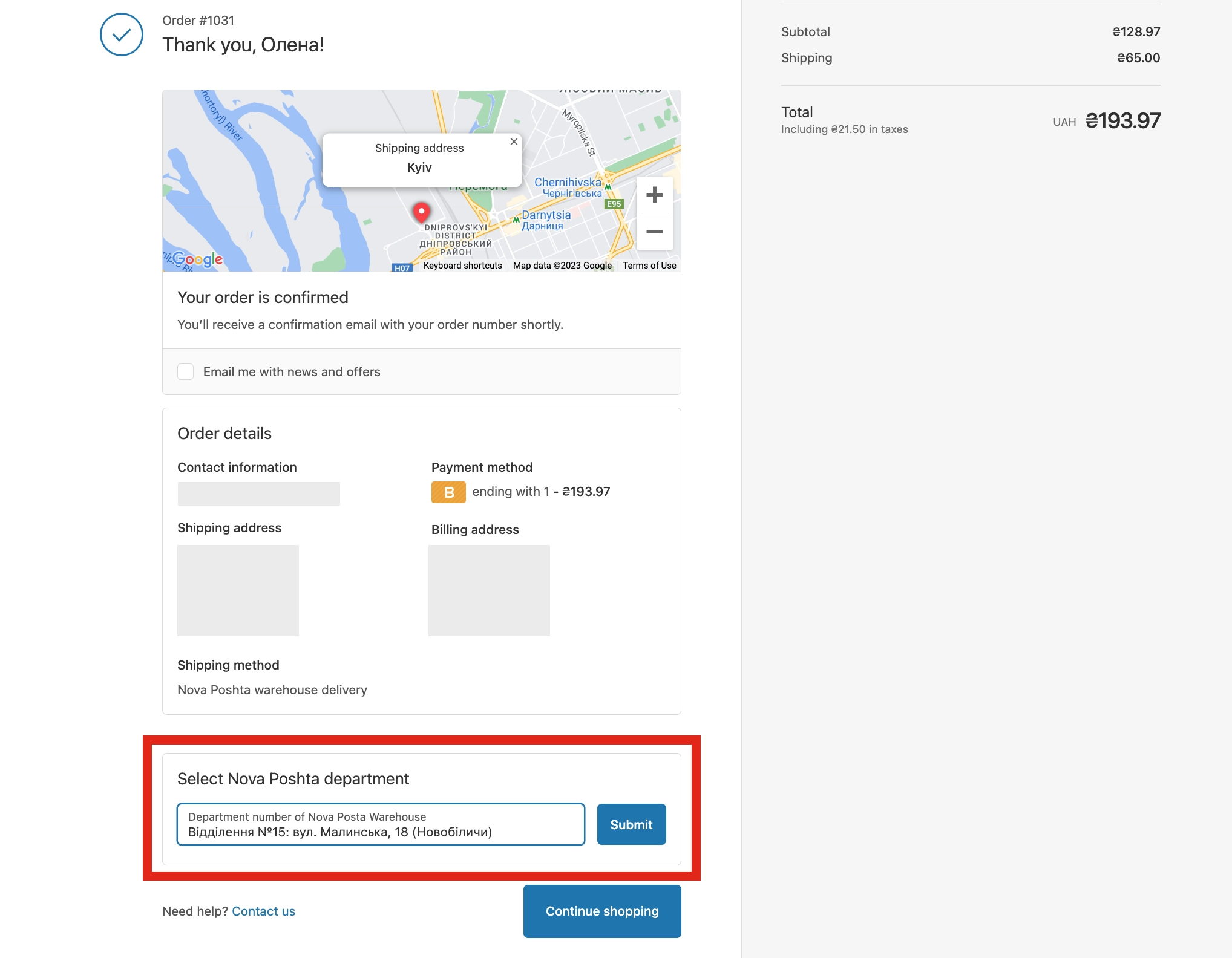Enable Email me with news and offers
Screen dimensions: 1232x958
coord(185,371)
